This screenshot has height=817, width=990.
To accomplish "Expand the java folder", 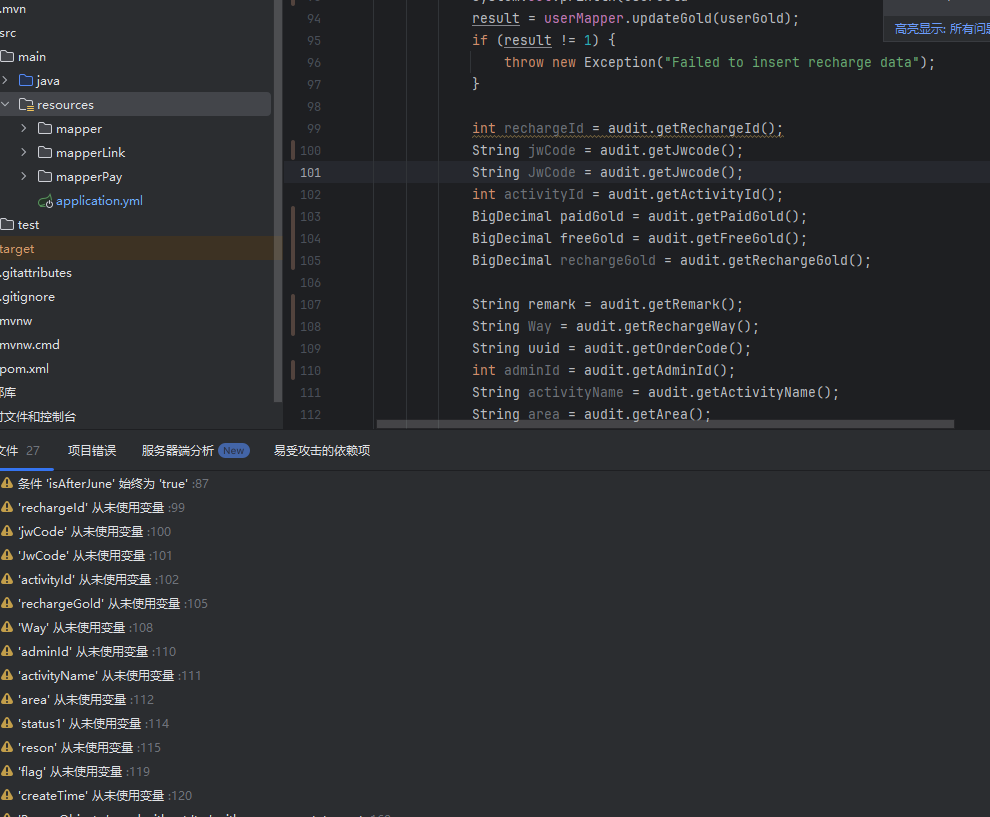I will coord(5,80).
